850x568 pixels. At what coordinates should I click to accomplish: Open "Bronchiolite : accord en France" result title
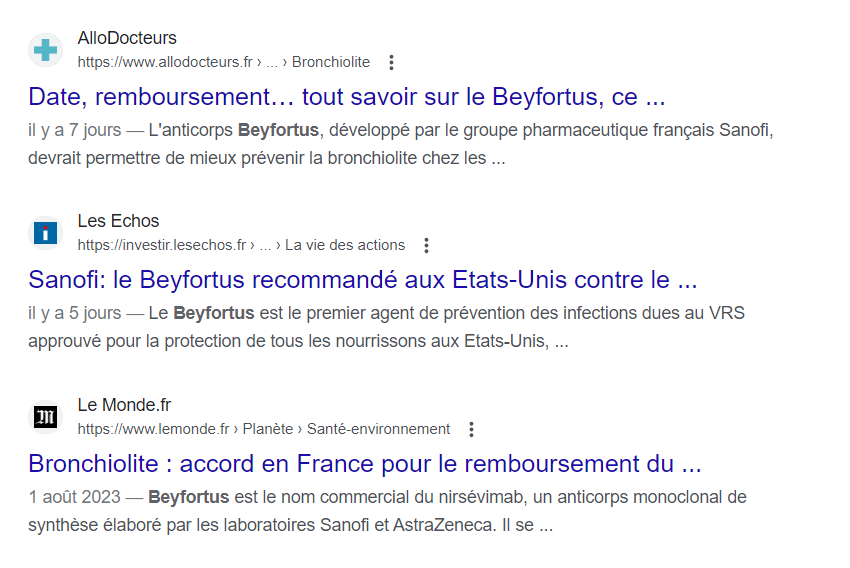click(365, 464)
